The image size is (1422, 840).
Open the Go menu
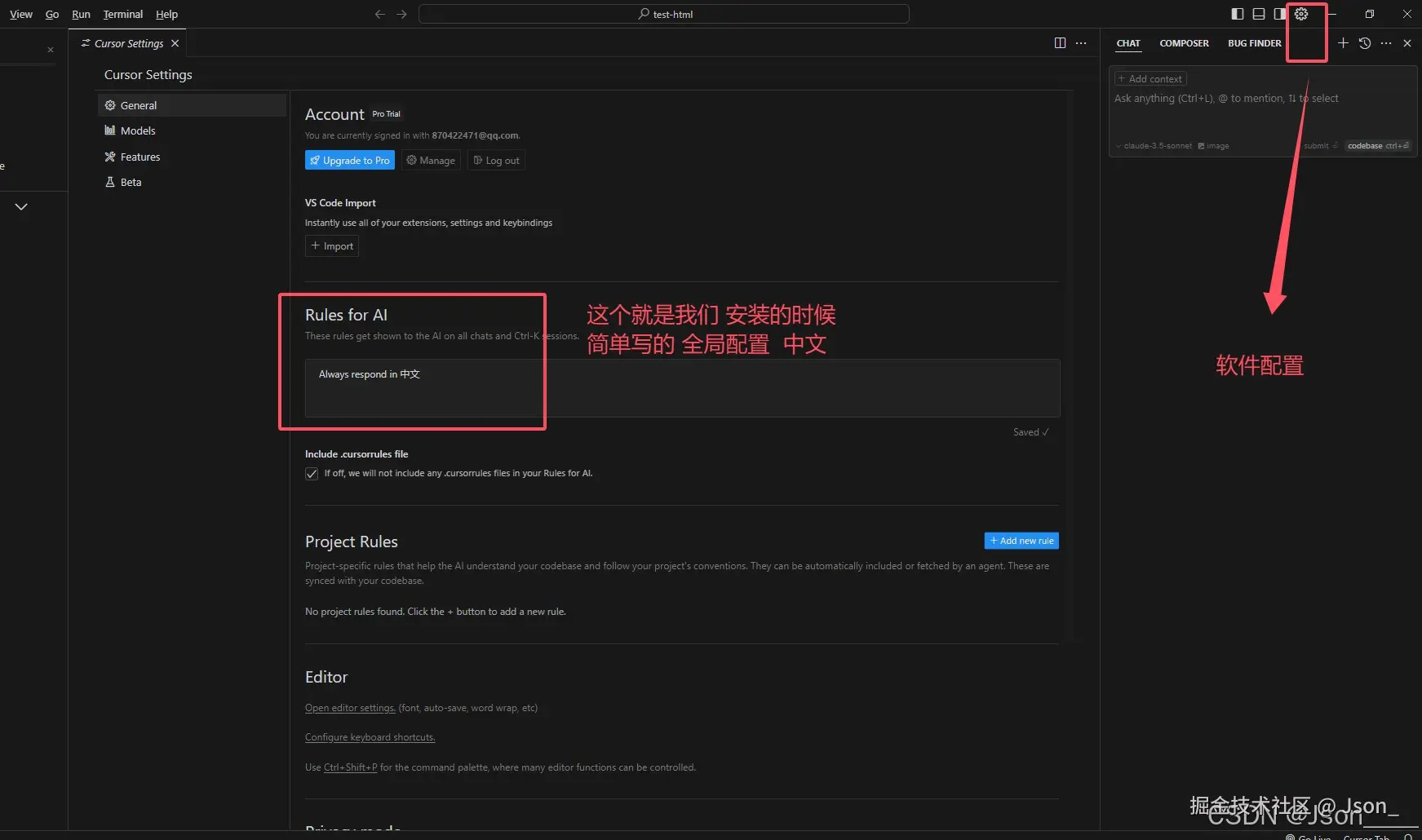[x=52, y=14]
